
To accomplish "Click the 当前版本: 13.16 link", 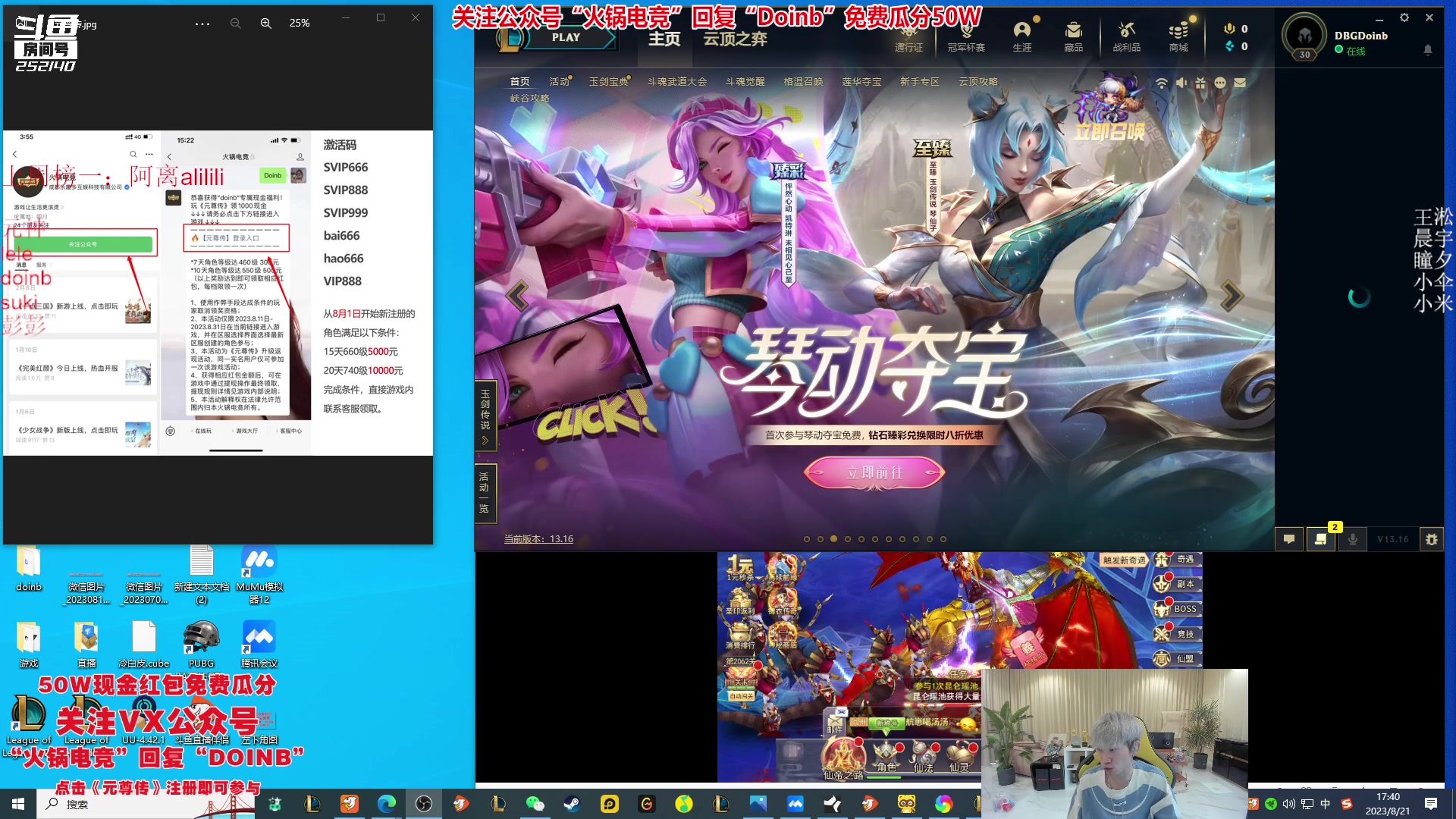I will click(538, 539).
